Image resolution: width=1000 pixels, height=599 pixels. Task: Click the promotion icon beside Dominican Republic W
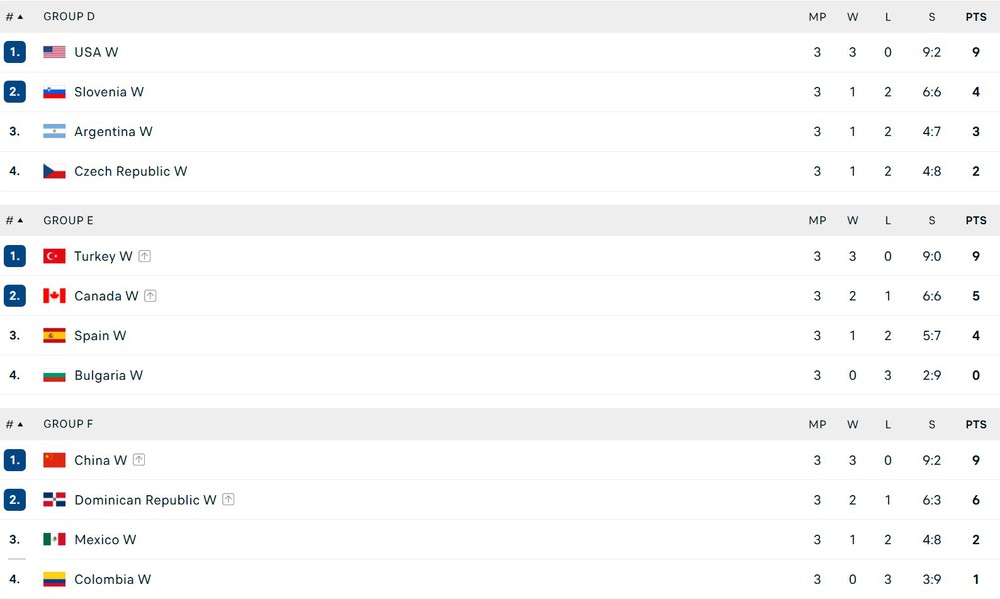click(228, 499)
